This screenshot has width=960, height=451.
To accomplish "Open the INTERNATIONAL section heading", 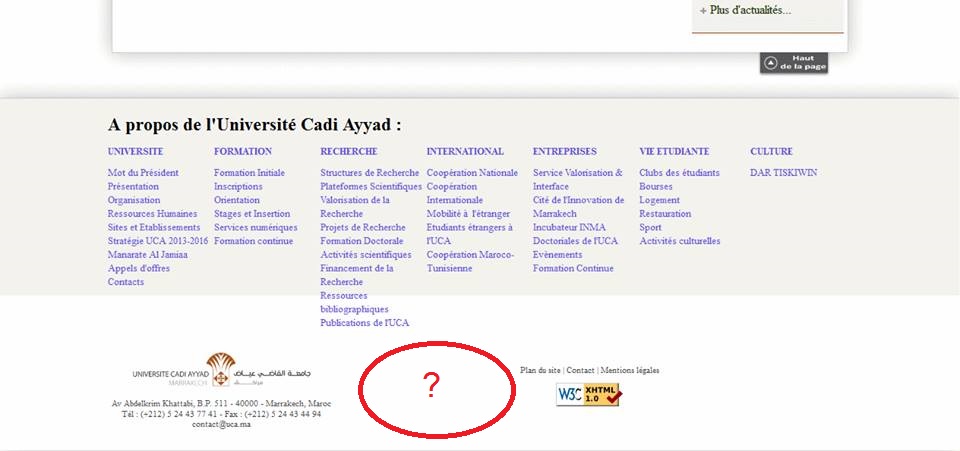I will 465,151.
